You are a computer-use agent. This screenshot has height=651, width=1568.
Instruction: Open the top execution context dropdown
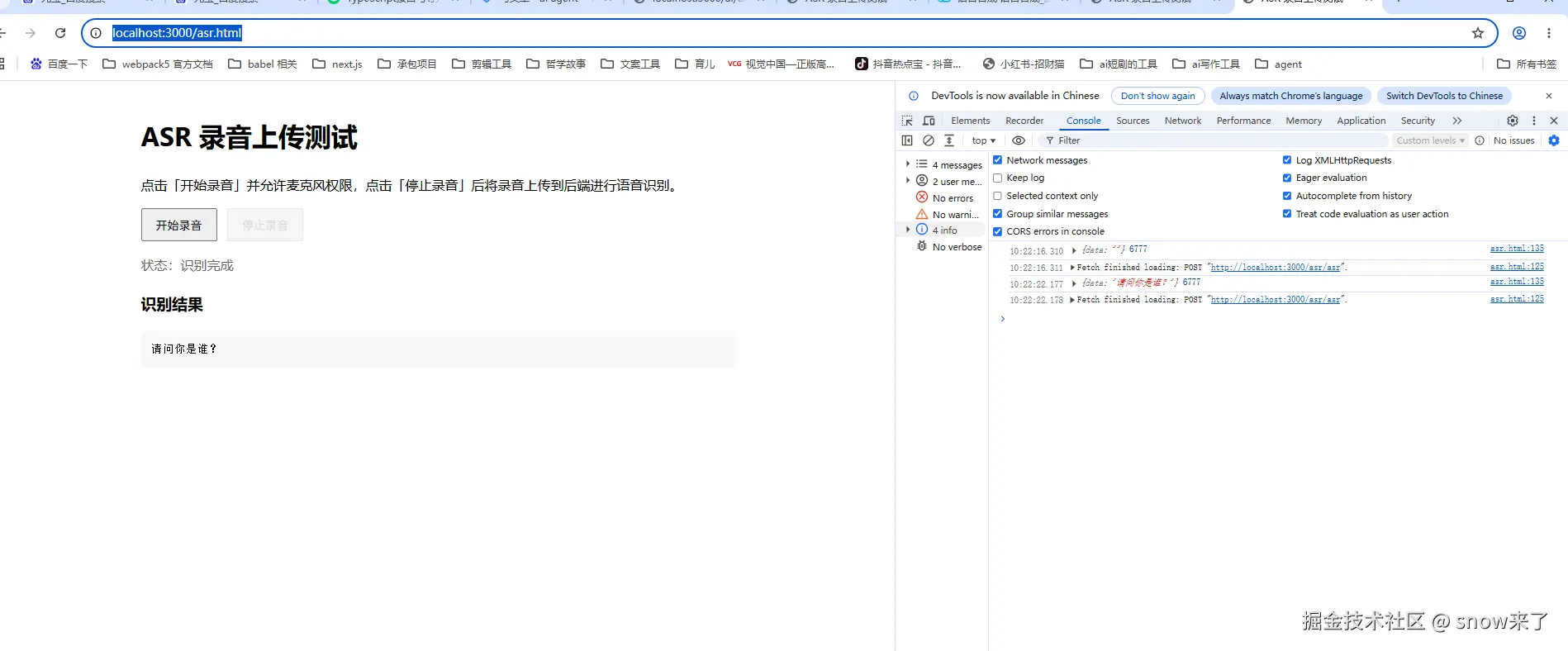(983, 140)
